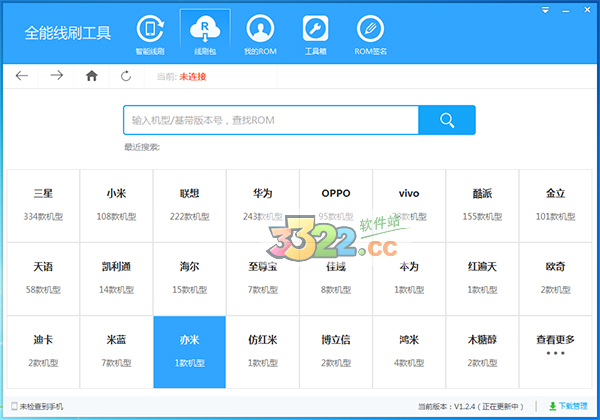Screen dimensions: 600x420
Task: Select the 小米 brand tile
Action: point(116,202)
